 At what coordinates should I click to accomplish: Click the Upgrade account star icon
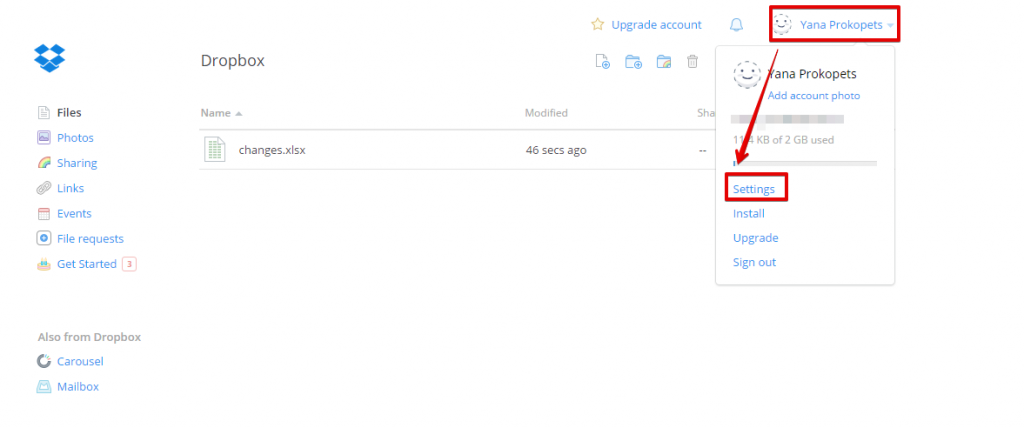pos(597,25)
